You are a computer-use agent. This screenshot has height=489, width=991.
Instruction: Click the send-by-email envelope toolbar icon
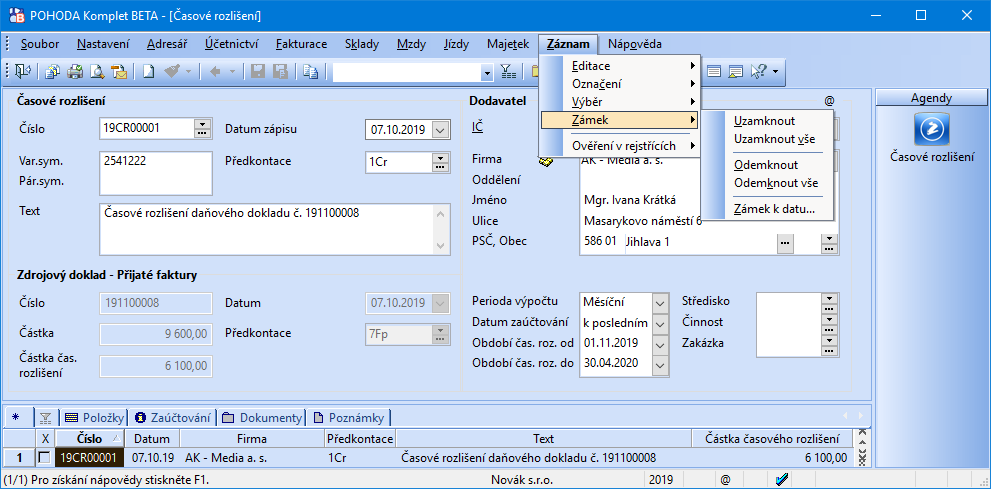[x=119, y=71]
